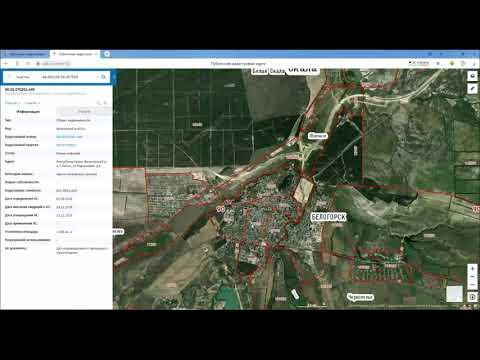Select the 'Кадастровая стоимость:' row label
Screen dimensions: 480x360
coord(23,190)
